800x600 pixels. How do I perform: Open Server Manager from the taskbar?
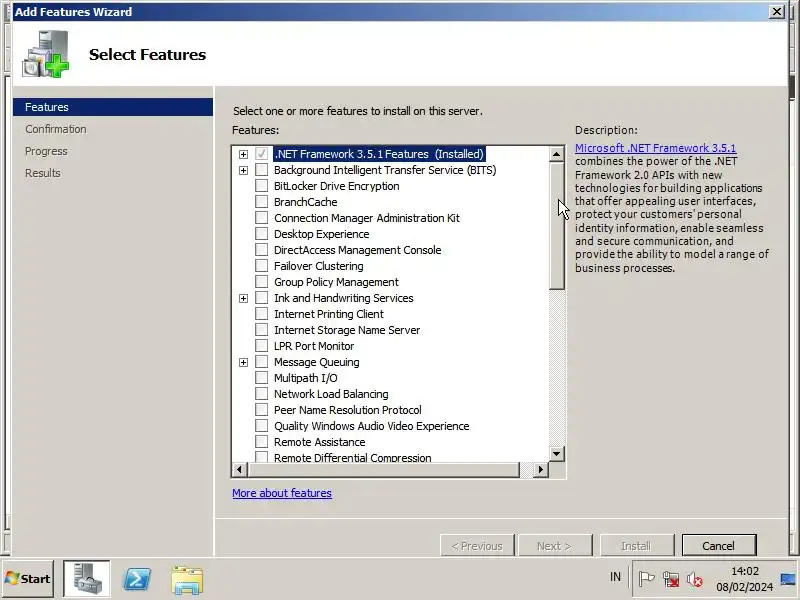[x=86, y=579]
